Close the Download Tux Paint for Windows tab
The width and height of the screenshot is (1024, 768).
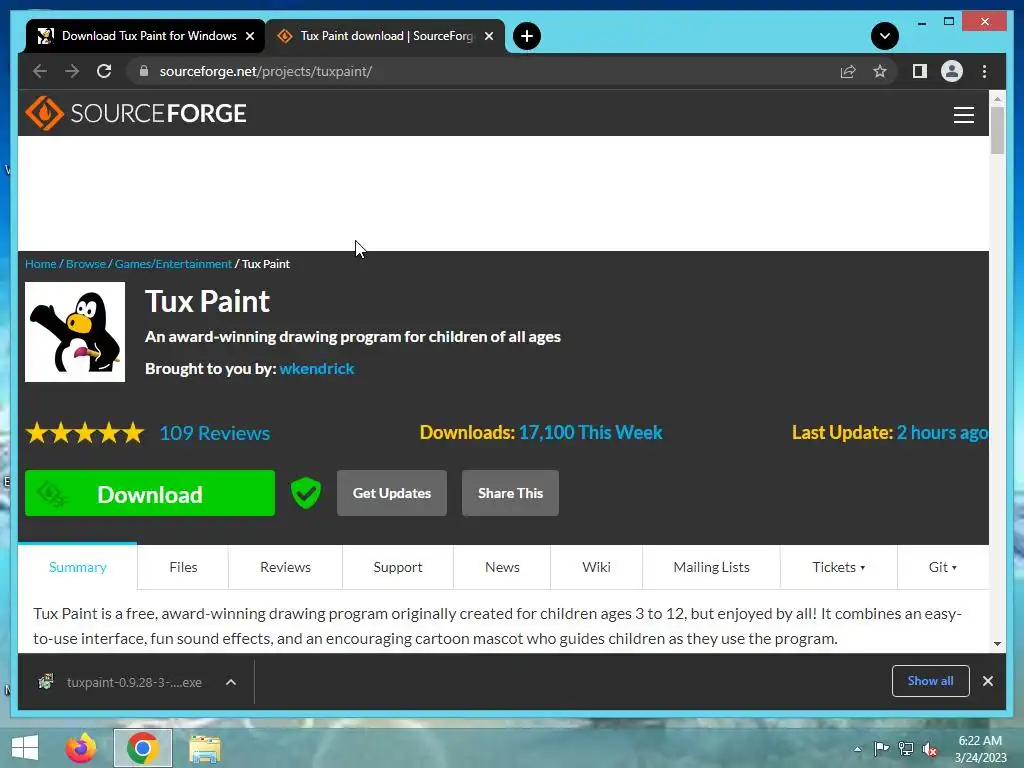click(x=249, y=36)
